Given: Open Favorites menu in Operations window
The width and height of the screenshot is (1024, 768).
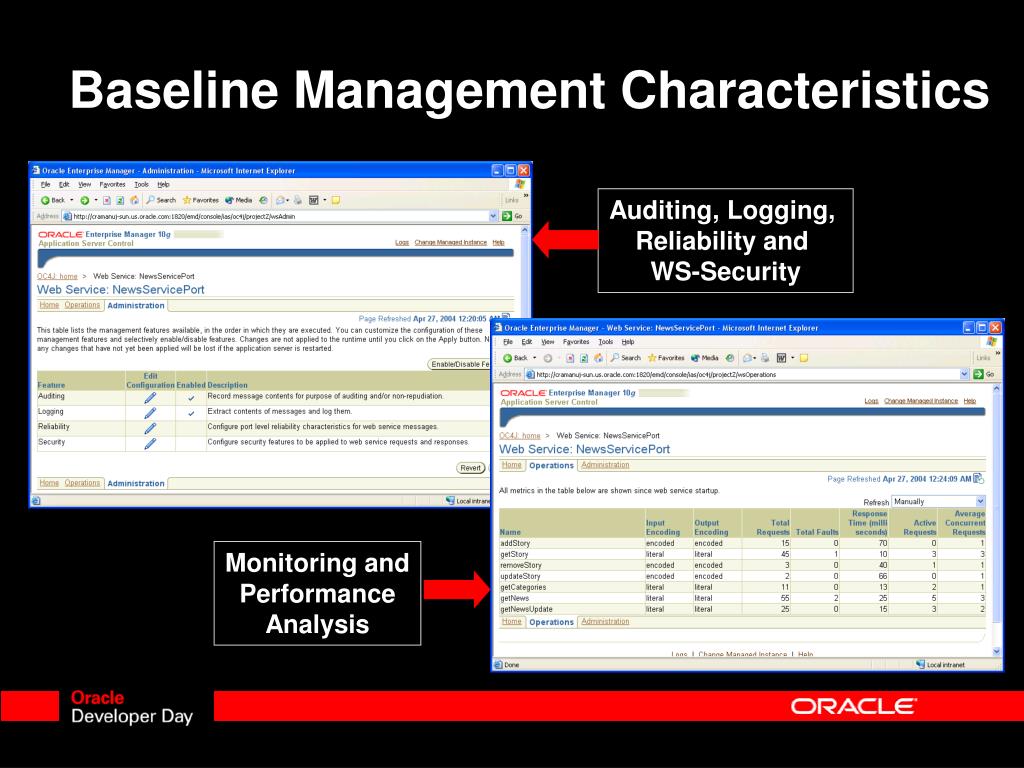Looking at the screenshot, I should [x=576, y=342].
